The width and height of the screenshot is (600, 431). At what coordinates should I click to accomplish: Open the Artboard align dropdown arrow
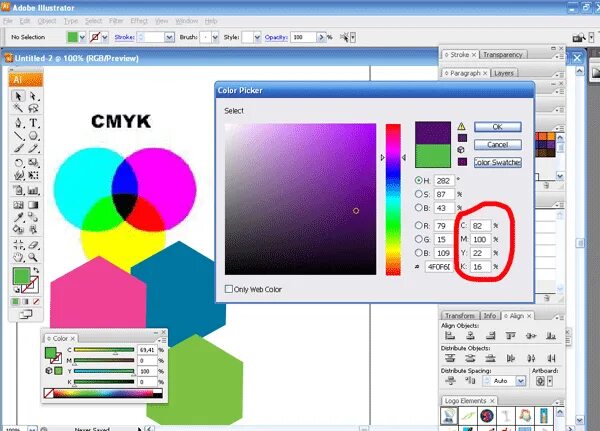(550, 381)
